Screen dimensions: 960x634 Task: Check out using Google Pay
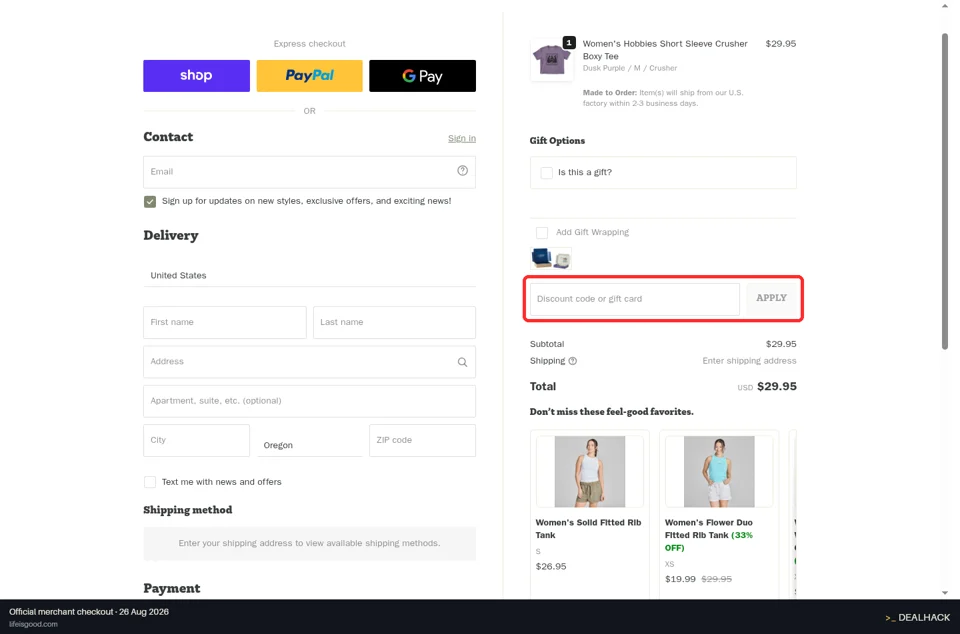click(x=422, y=76)
